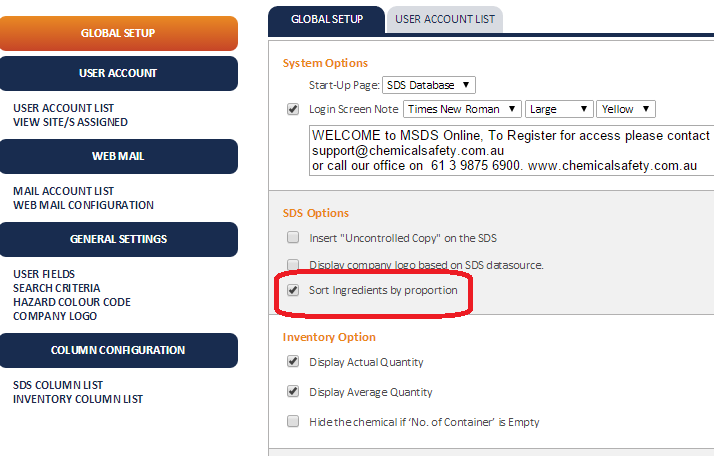The height and width of the screenshot is (456, 714).
Task: Check Hide the chemical if container empty
Action: (293, 421)
